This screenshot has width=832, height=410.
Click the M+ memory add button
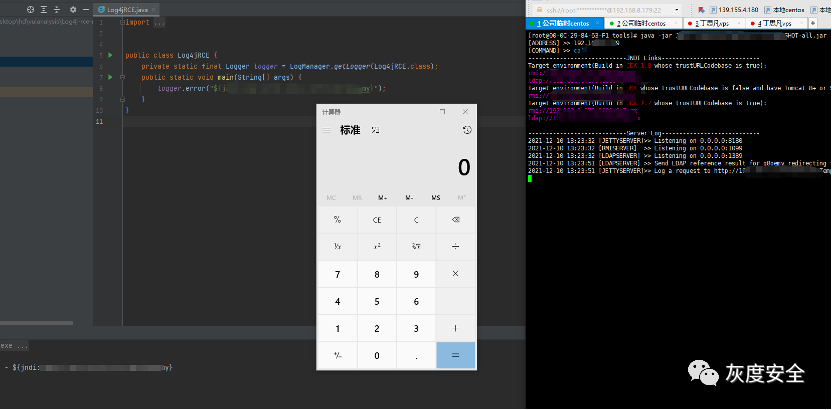click(383, 198)
